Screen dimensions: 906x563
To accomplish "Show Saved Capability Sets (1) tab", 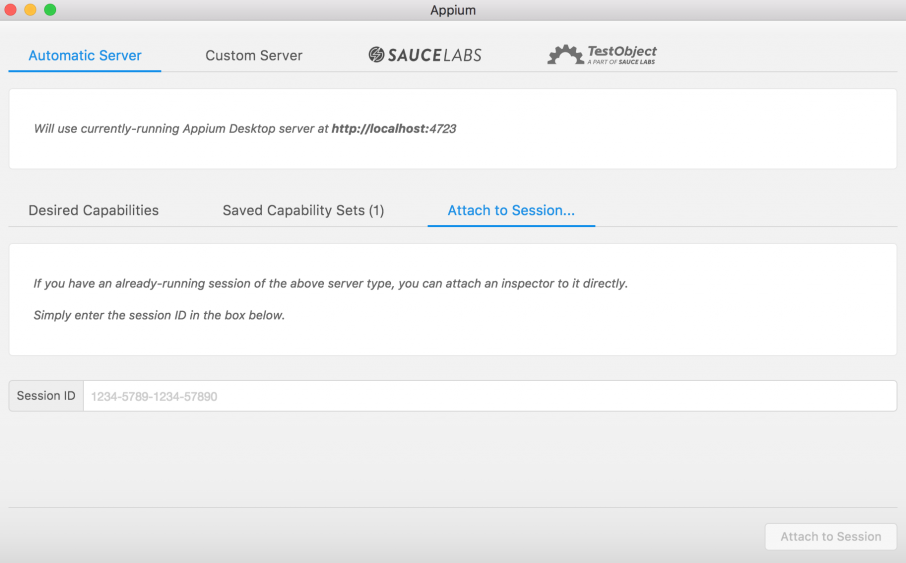I will coord(303,210).
